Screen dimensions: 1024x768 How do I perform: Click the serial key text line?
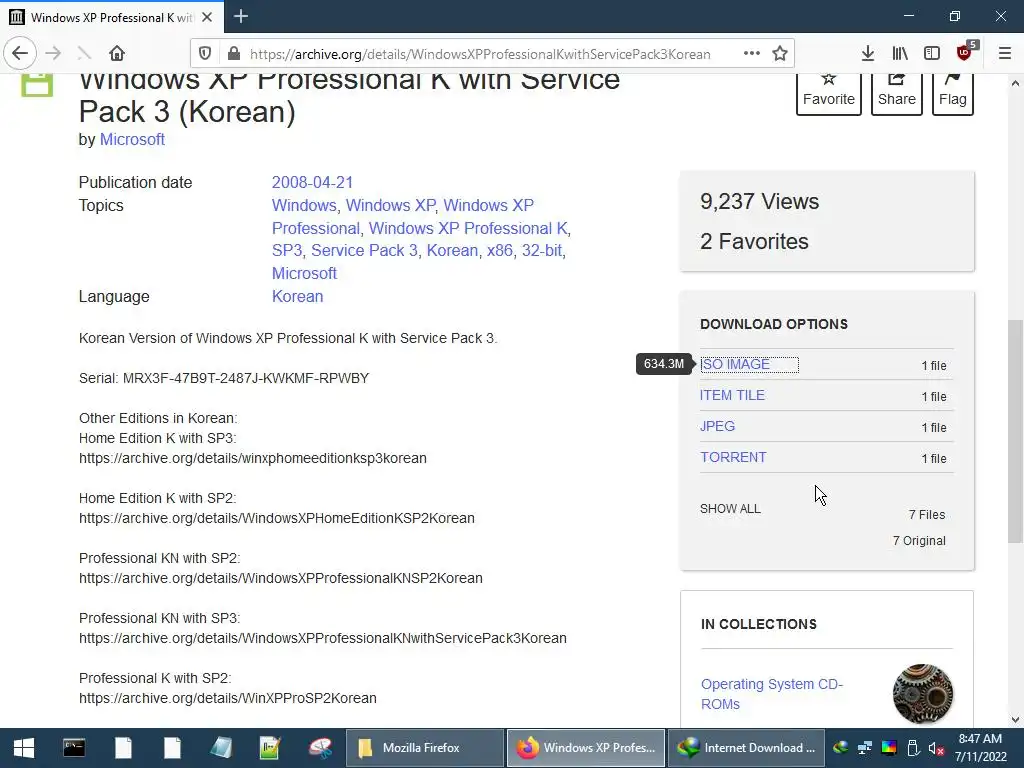[224, 378]
